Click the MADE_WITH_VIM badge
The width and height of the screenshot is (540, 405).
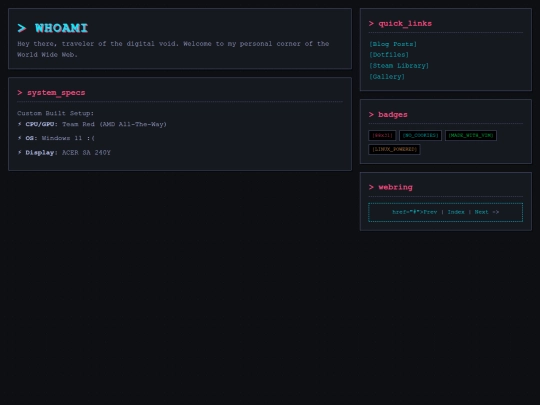471,135
